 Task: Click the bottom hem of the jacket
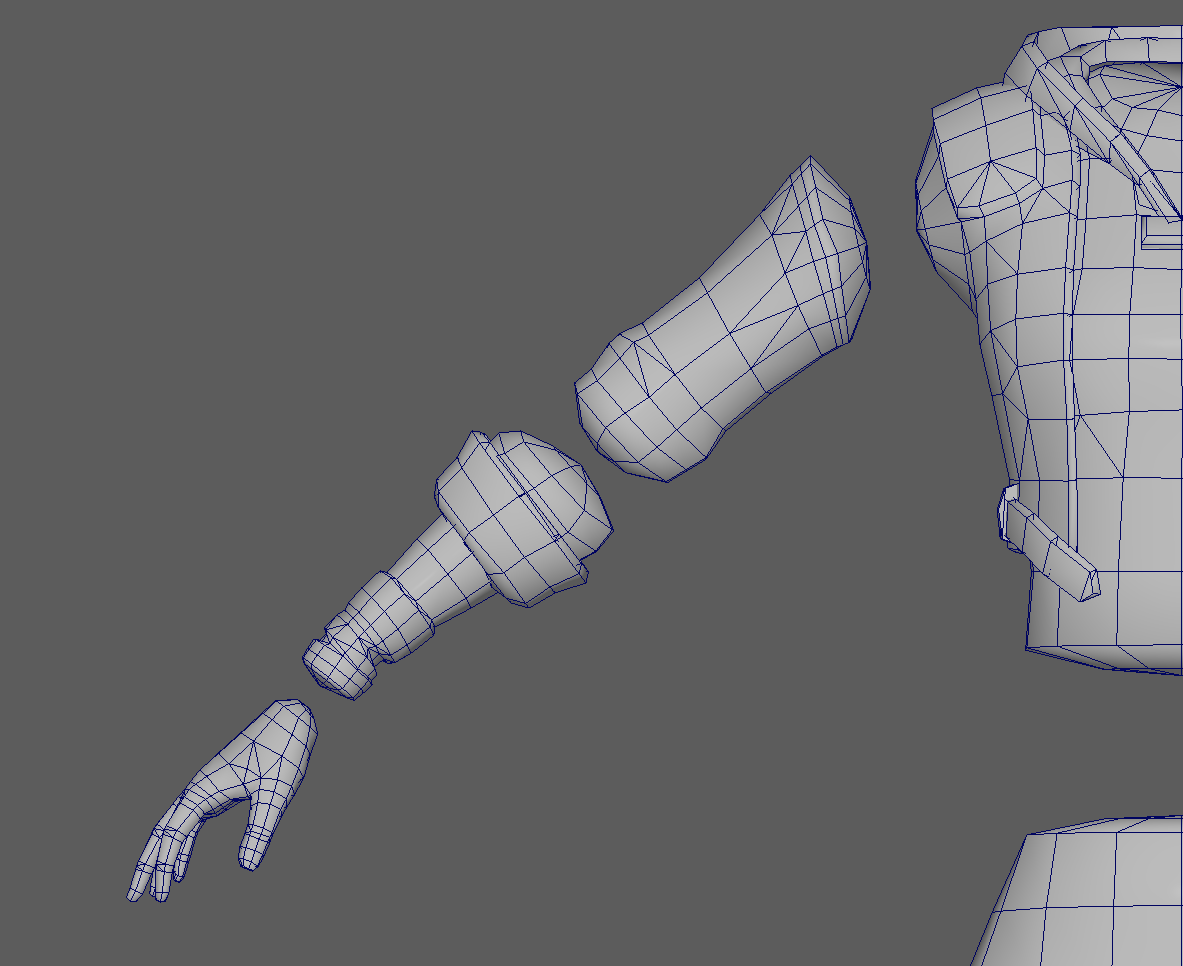pos(1100,655)
